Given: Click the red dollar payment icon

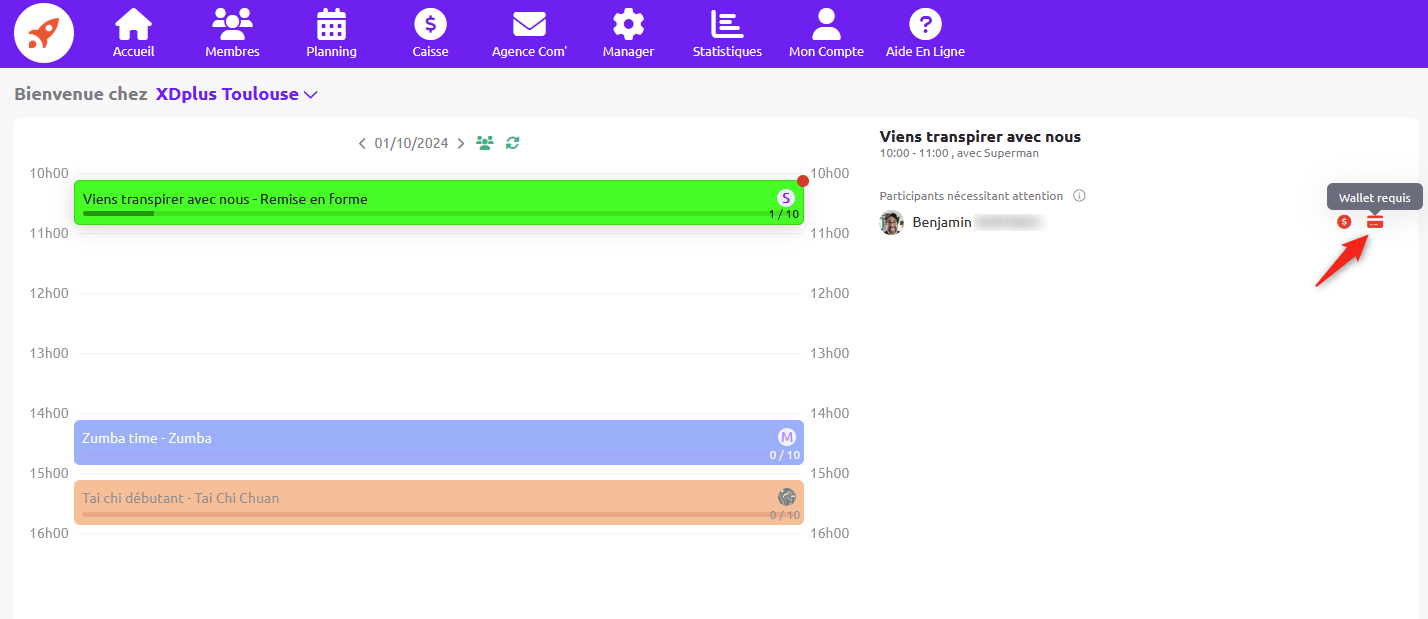Looking at the screenshot, I should (1344, 222).
